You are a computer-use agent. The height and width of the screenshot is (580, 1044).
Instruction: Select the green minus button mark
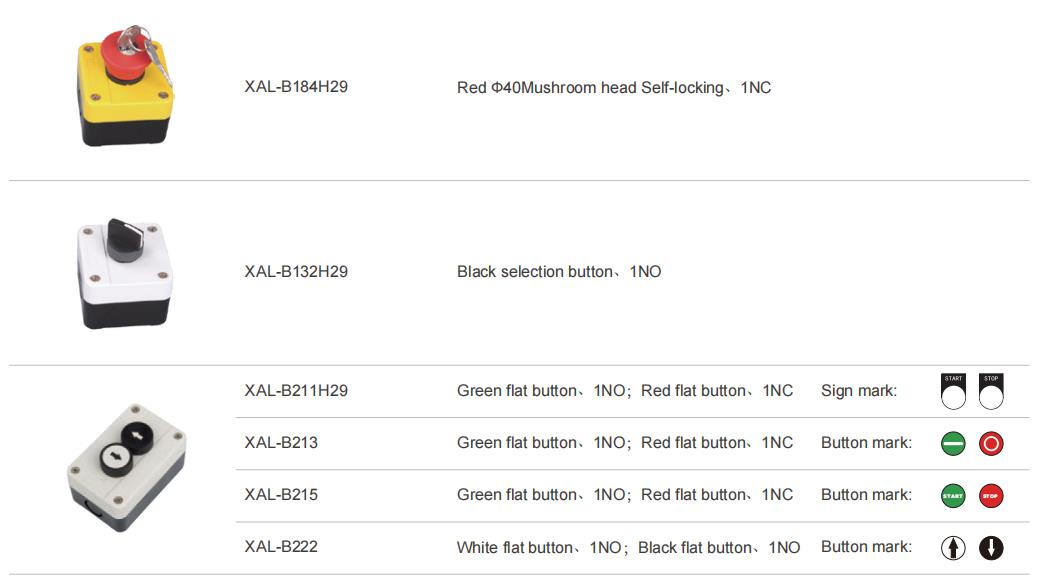coord(953,443)
